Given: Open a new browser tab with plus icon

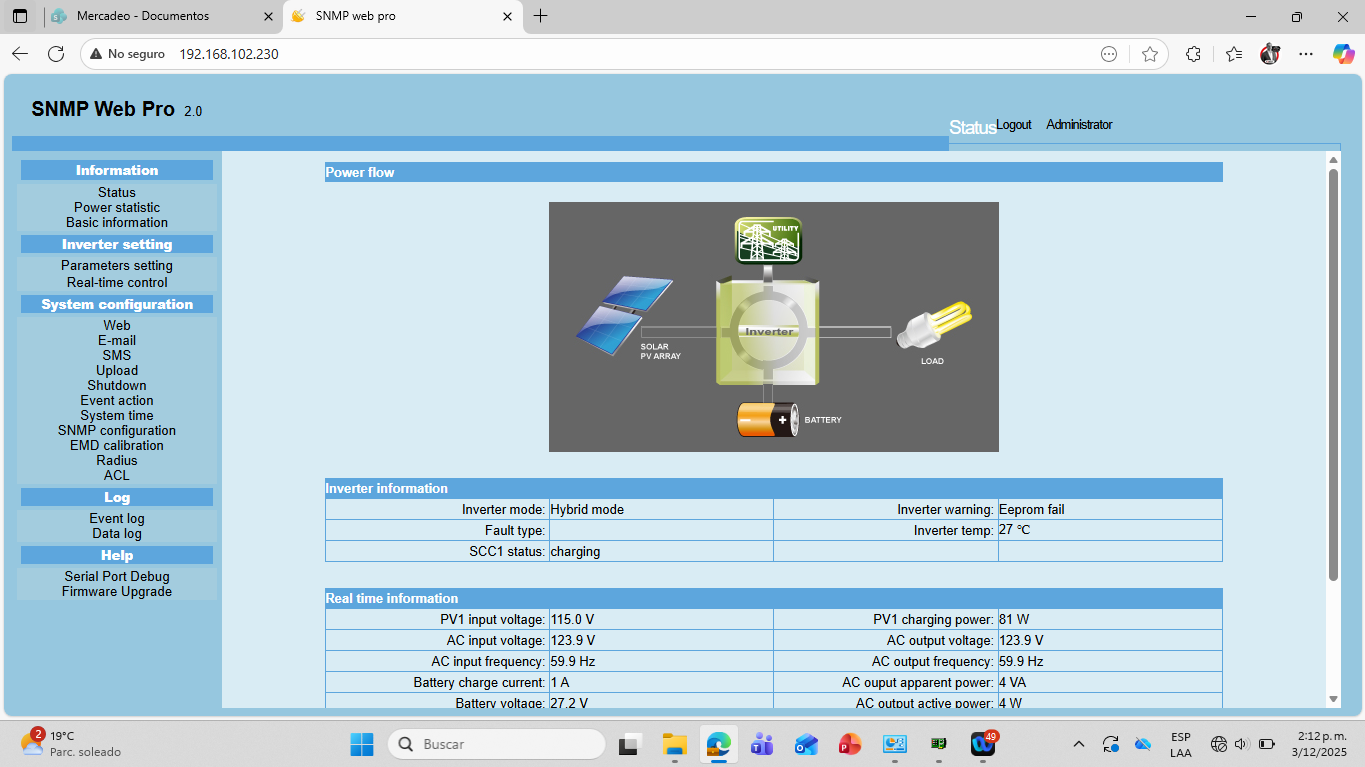Looking at the screenshot, I should (541, 16).
